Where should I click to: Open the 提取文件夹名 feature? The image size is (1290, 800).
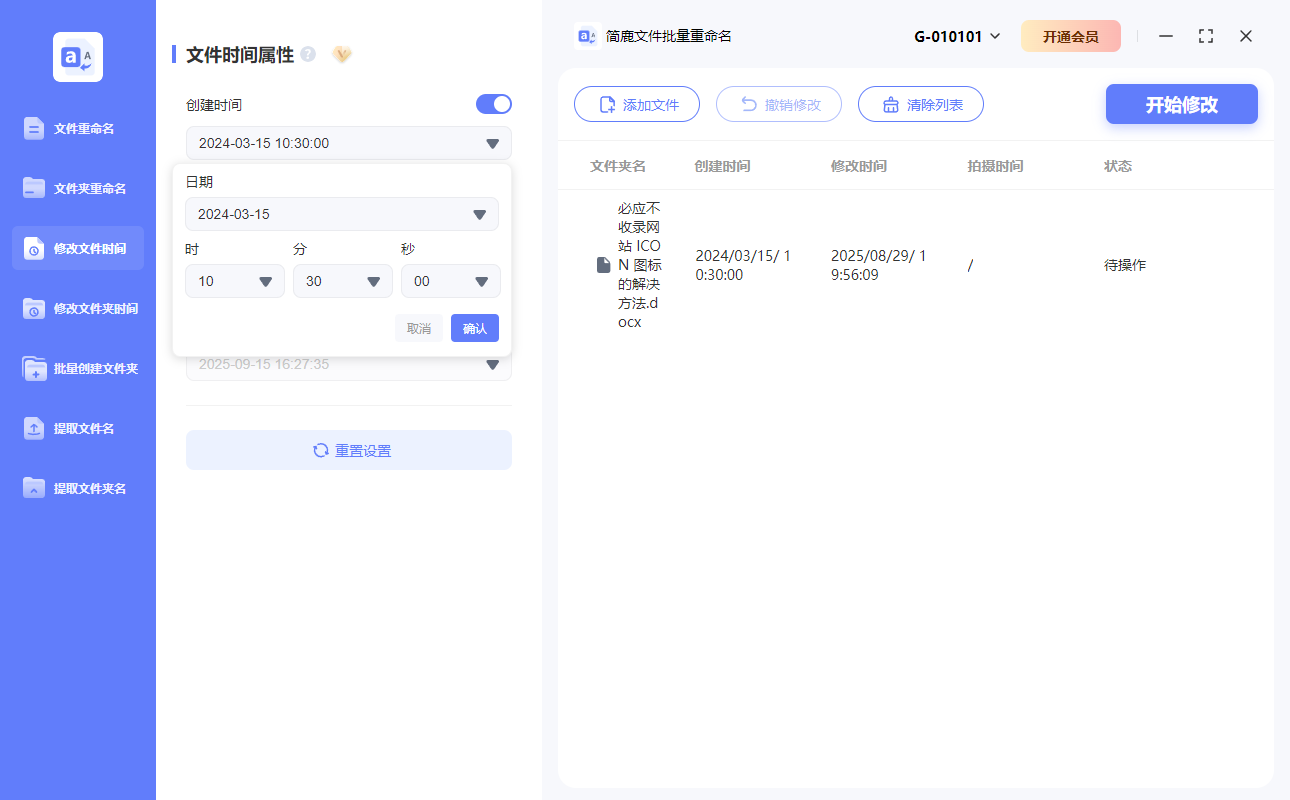(77, 488)
